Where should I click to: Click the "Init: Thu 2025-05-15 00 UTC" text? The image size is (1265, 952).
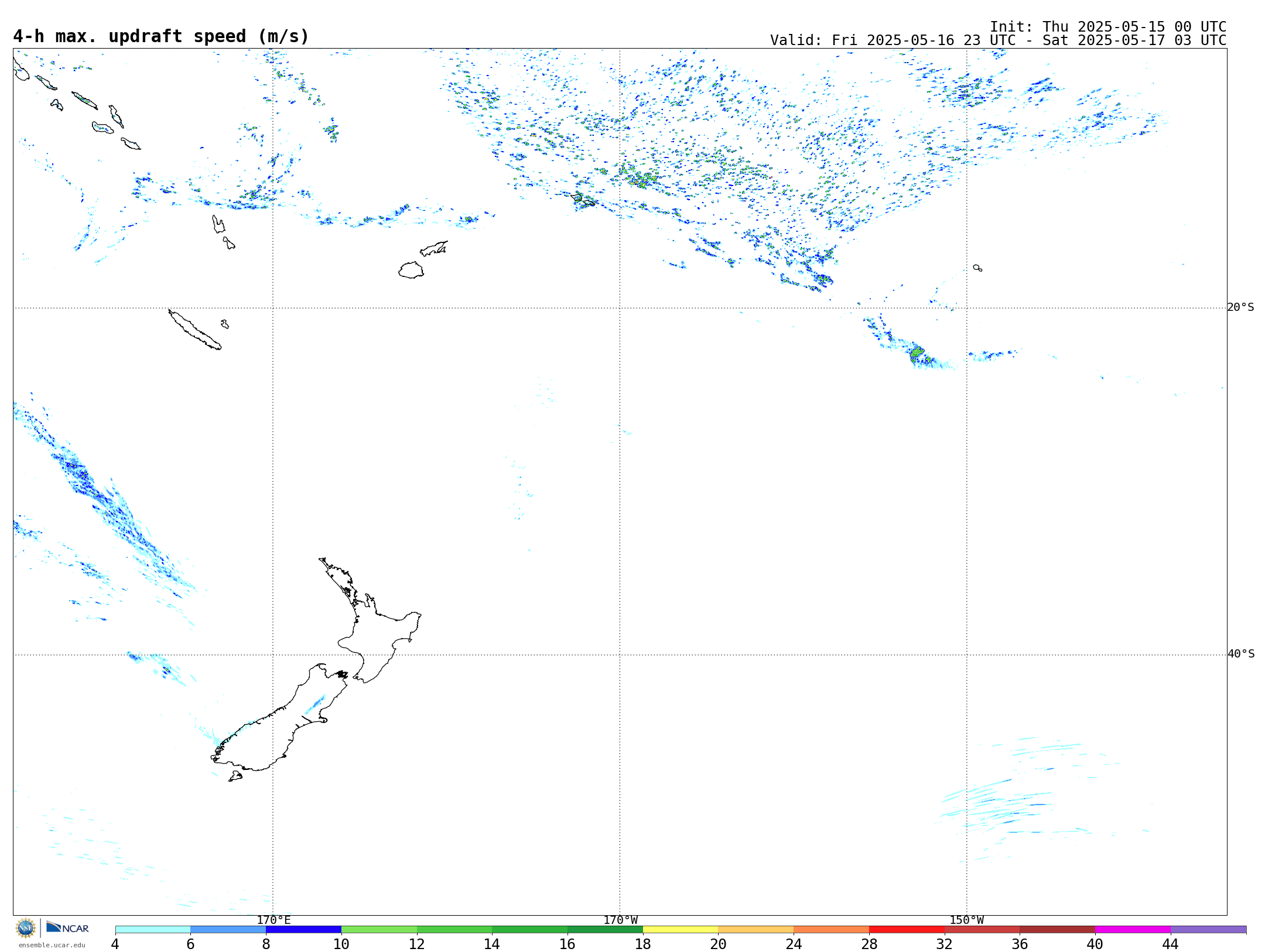(x=1108, y=27)
